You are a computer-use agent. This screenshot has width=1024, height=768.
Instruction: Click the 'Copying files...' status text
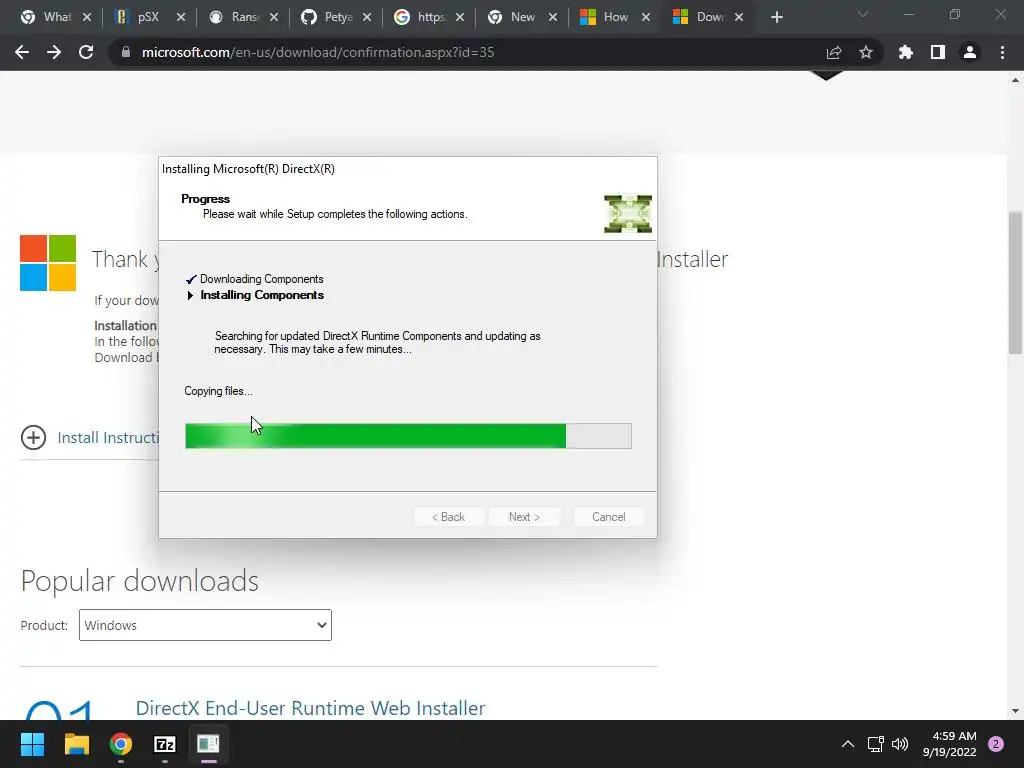[x=218, y=391]
